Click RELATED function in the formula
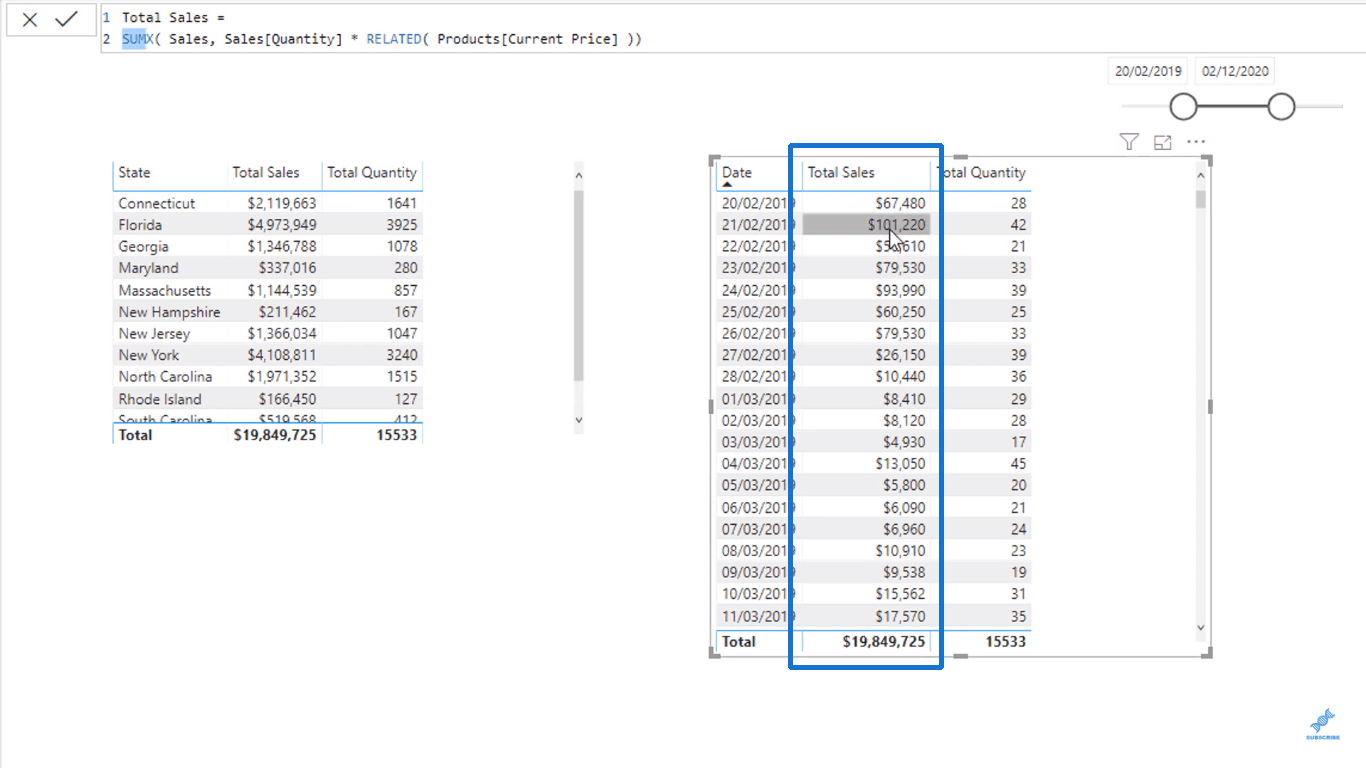This screenshot has width=1366, height=768. coord(394,39)
